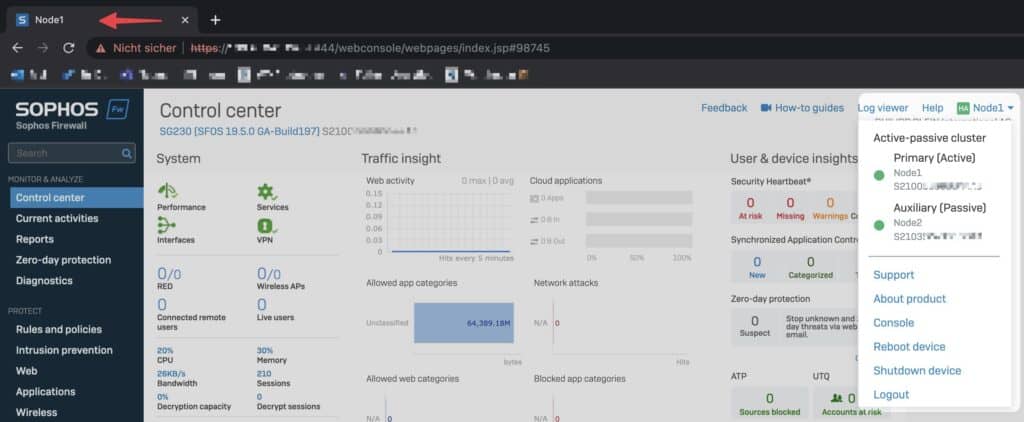Click the browser back arrow
The width and height of the screenshot is (1024, 422).
pos(18,47)
